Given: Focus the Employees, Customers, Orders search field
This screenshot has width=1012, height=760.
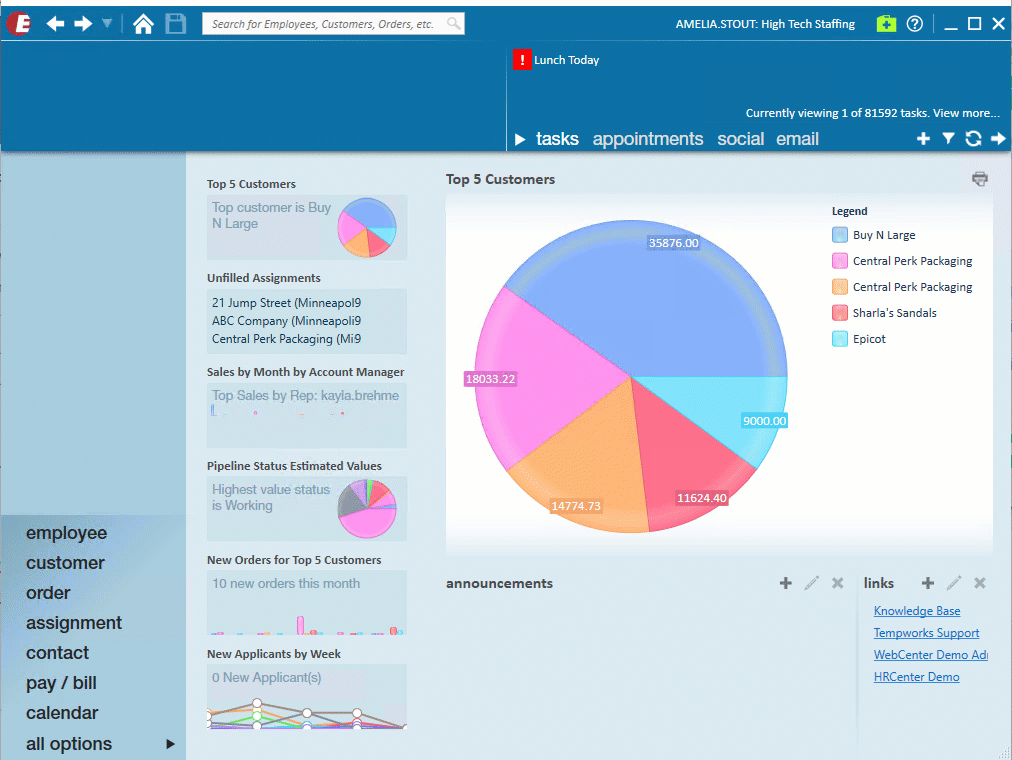Looking at the screenshot, I should click(x=333, y=24).
